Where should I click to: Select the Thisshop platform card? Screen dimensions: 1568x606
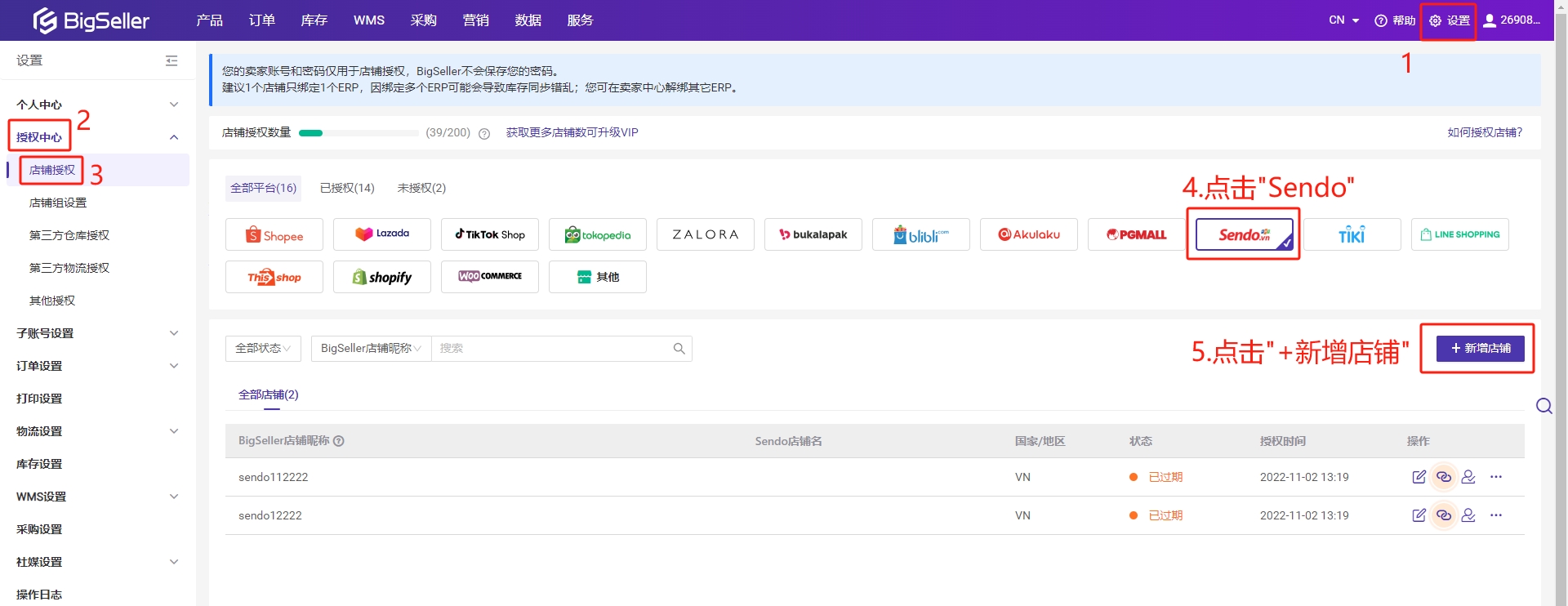coord(274,277)
